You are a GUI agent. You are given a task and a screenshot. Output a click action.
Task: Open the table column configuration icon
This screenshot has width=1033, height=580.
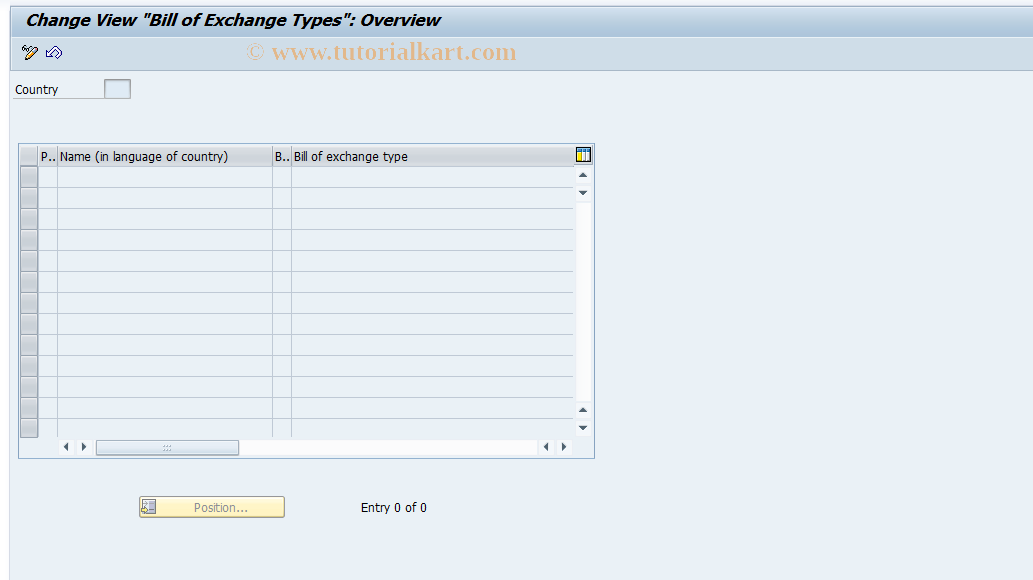(x=583, y=155)
